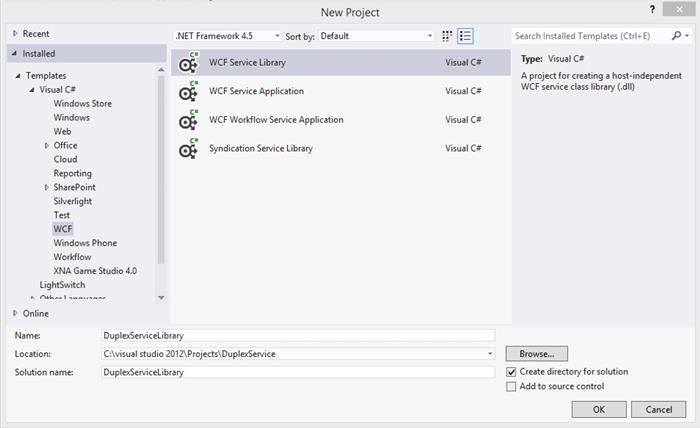
Task: Click the template tree scrollbar up arrow
Action: [161, 70]
